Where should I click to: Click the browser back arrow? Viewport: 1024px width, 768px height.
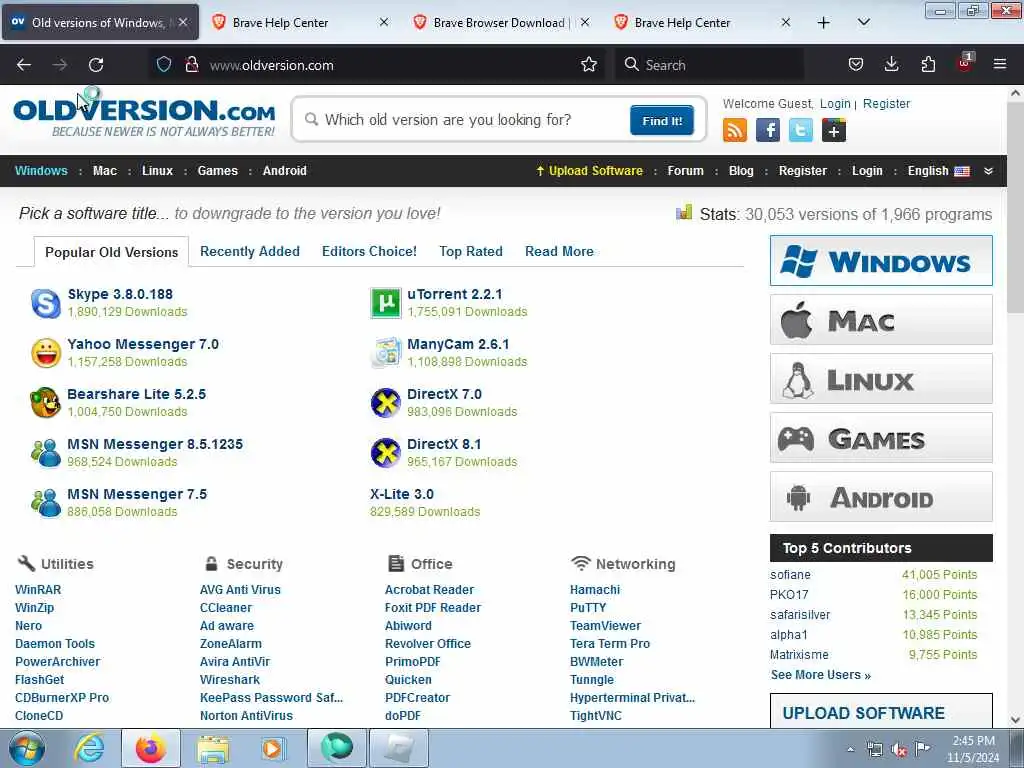[24, 65]
